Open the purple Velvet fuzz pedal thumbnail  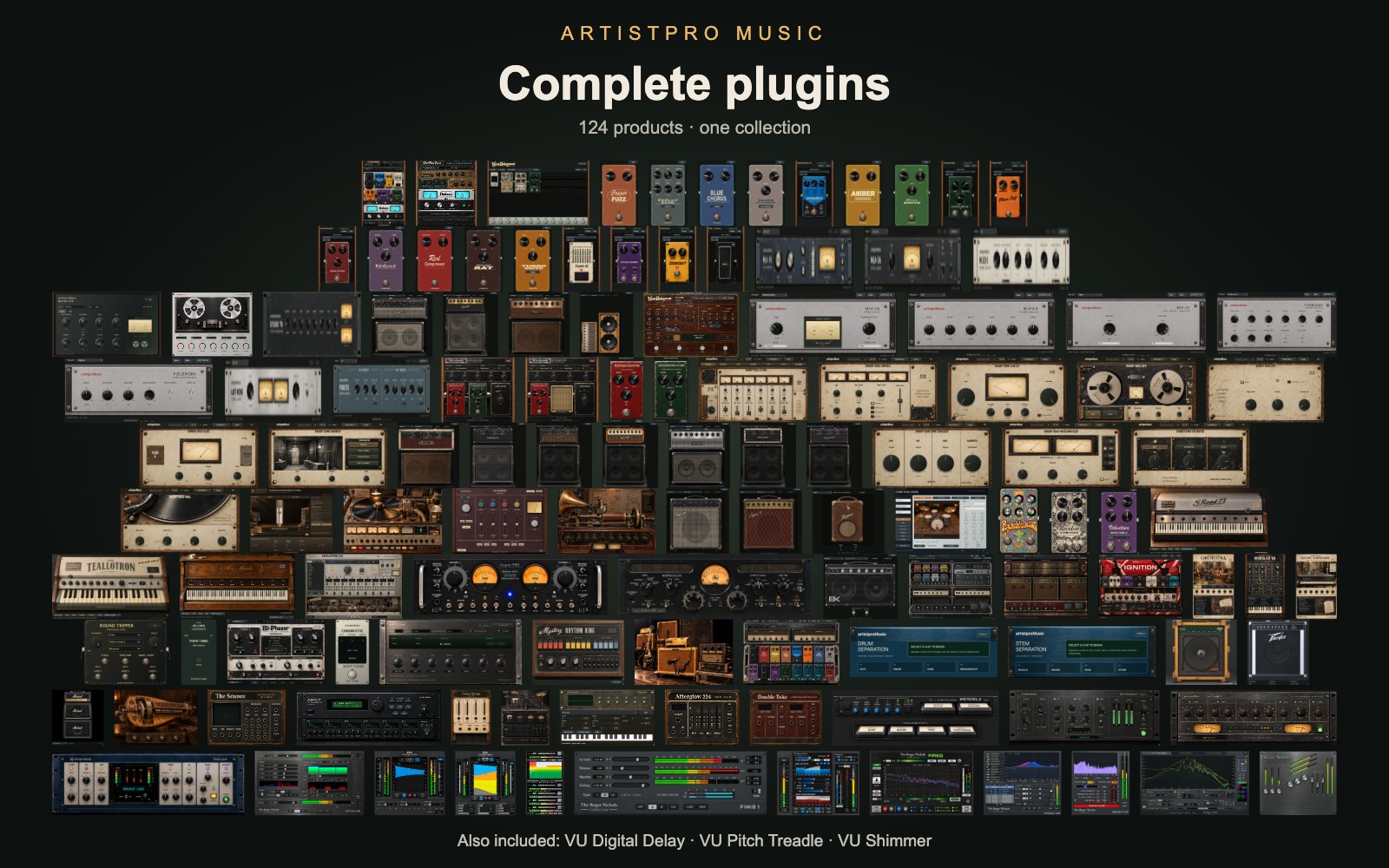pos(1119,521)
